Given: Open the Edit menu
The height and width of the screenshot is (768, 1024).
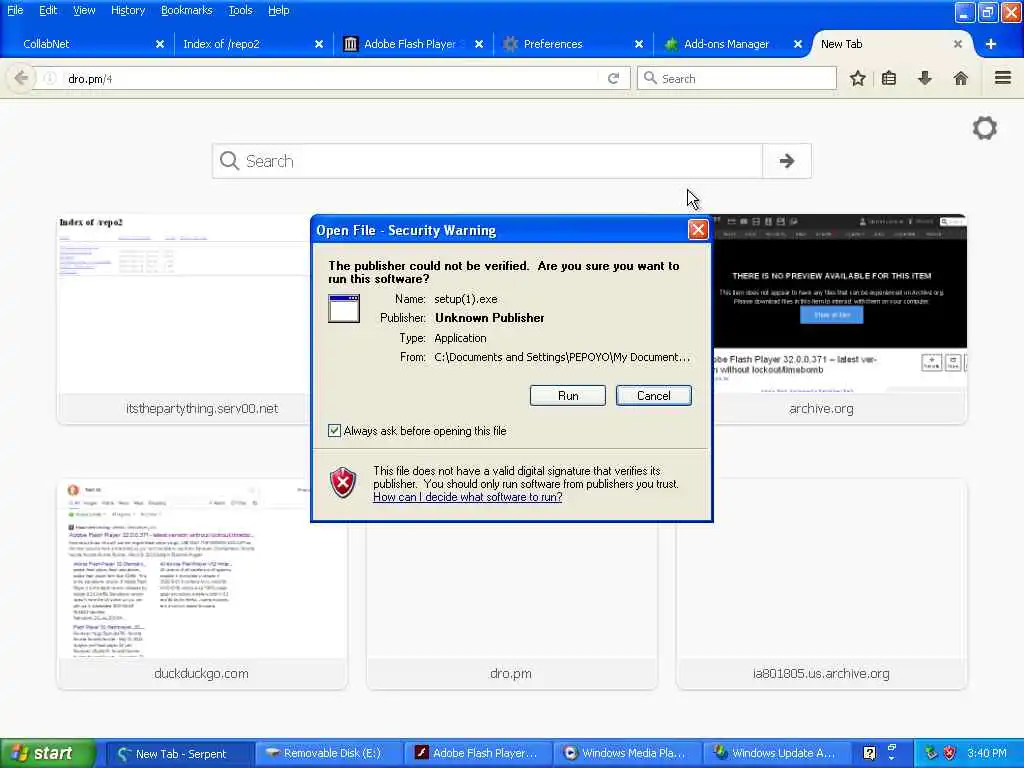Looking at the screenshot, I should click(48, 10).
